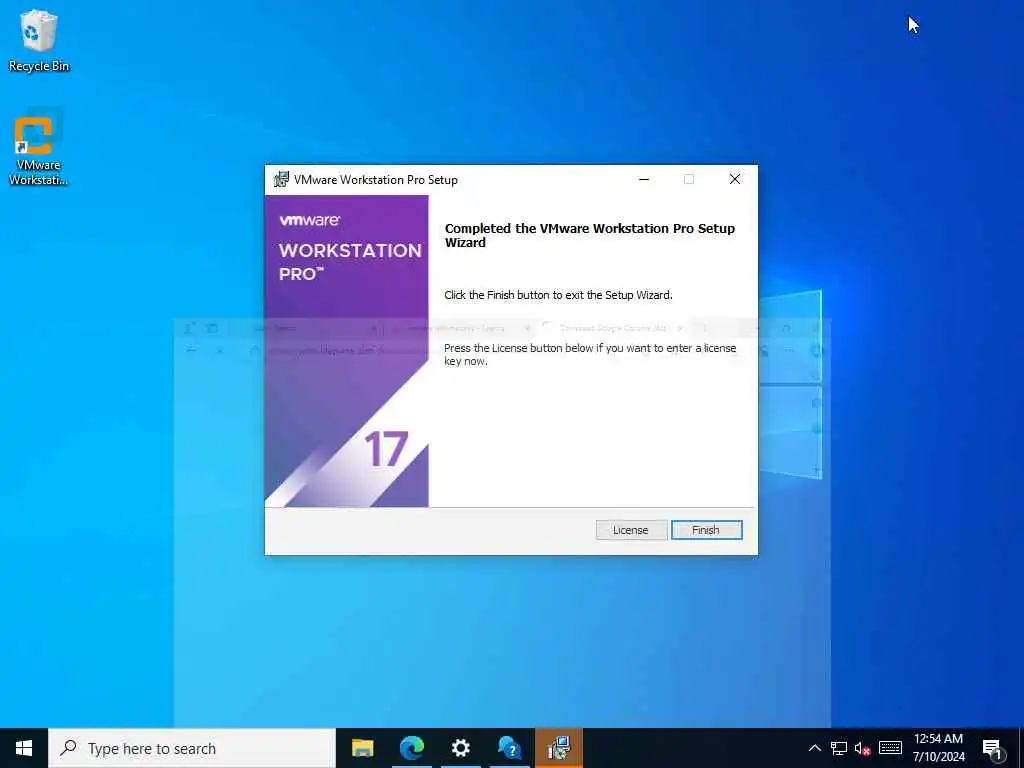
Task: Click the 'Press the License button below' text
Action: tap(590, 355)
